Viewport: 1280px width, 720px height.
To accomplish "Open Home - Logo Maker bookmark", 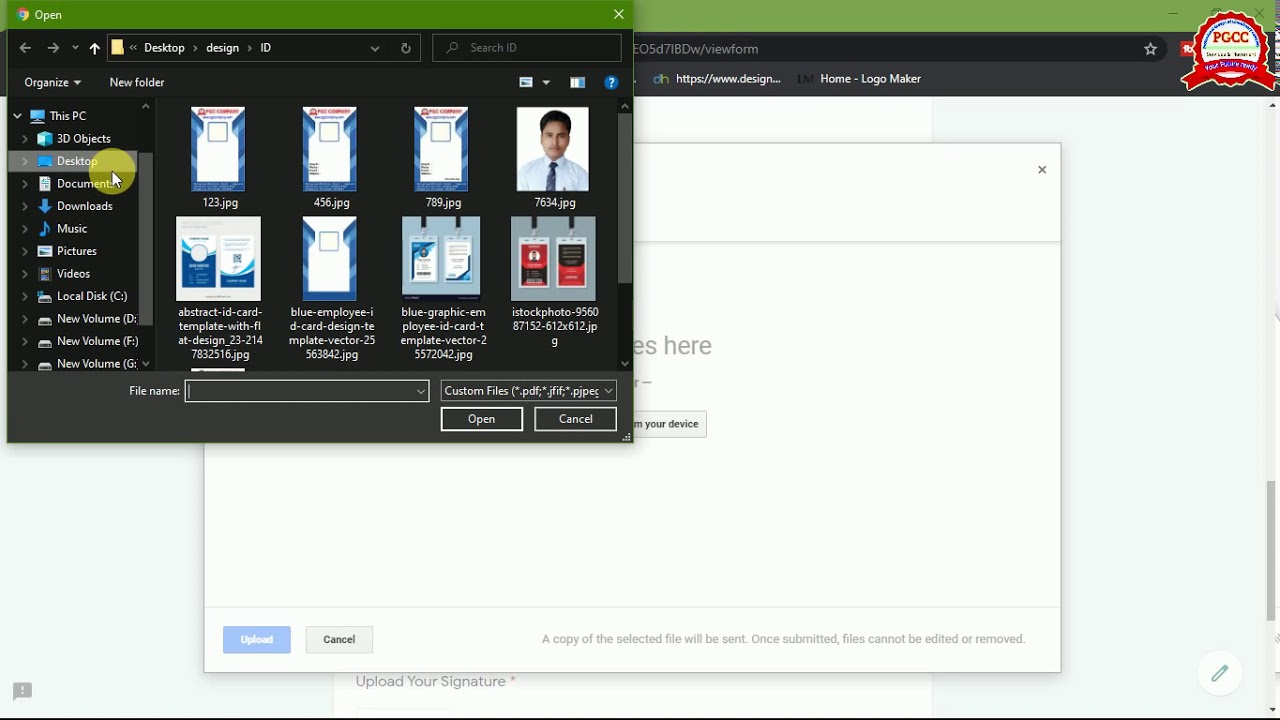I will click(860, 79).
